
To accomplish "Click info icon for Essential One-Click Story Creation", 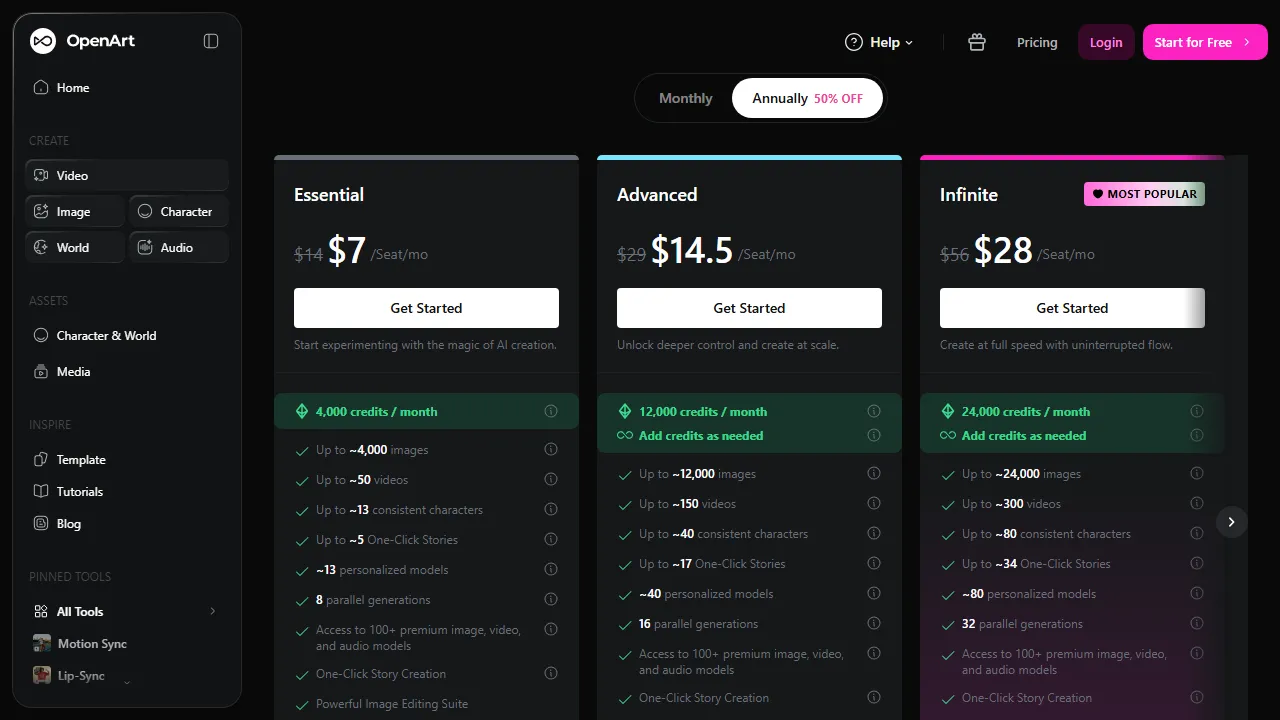I will [x=551, y=674].
